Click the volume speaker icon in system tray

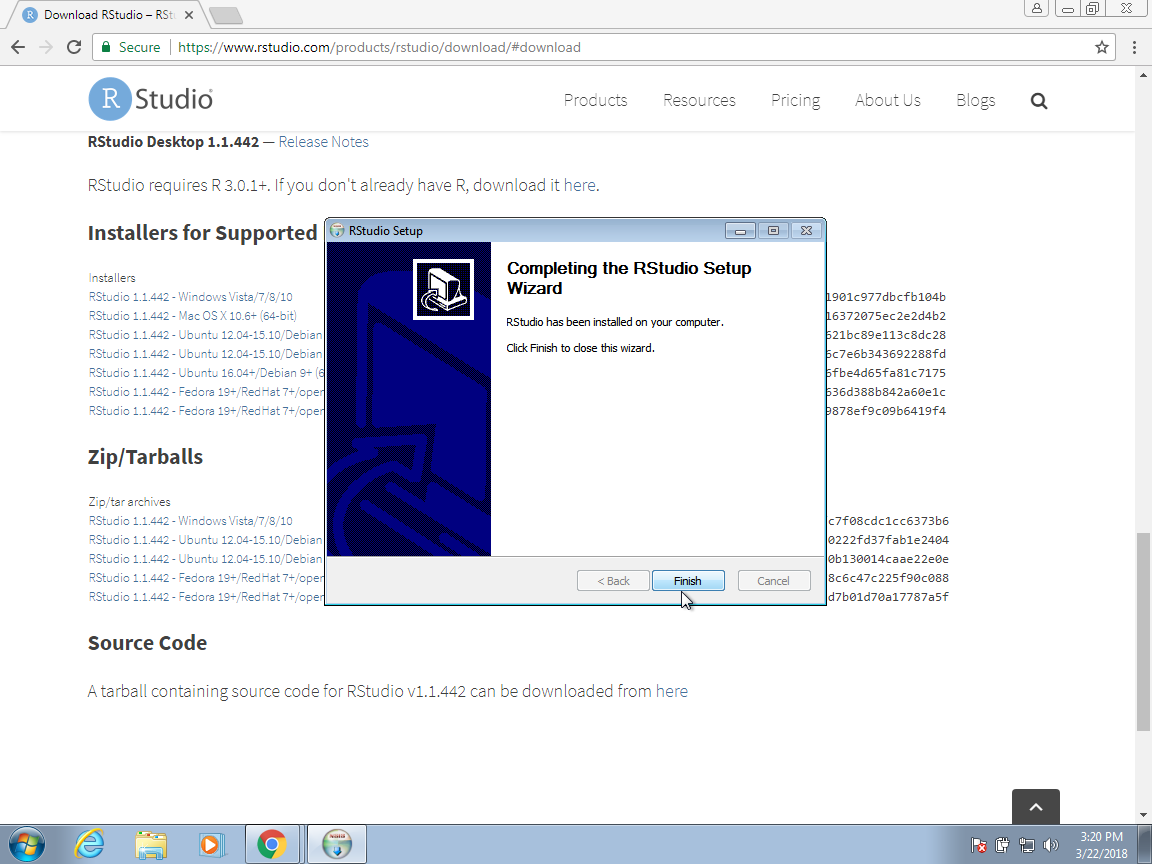point(1050,845)
